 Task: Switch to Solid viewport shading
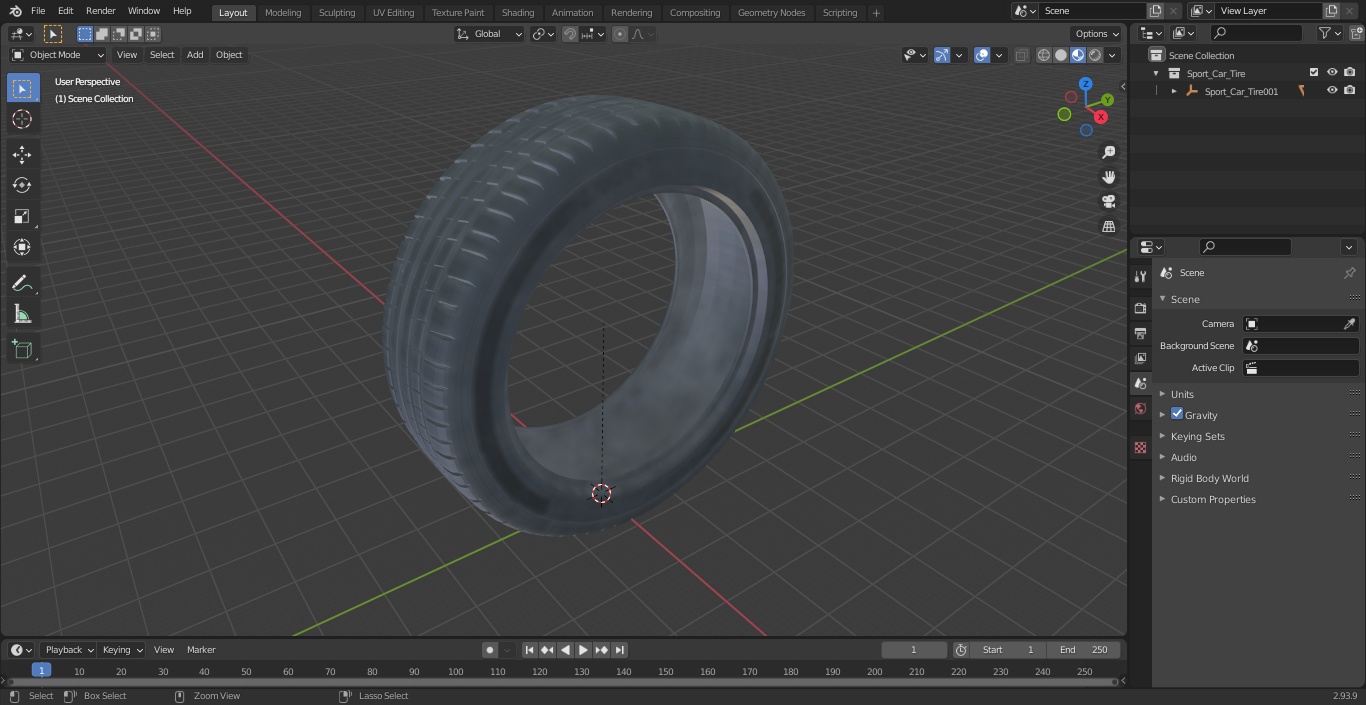(x=1061, y=55)
